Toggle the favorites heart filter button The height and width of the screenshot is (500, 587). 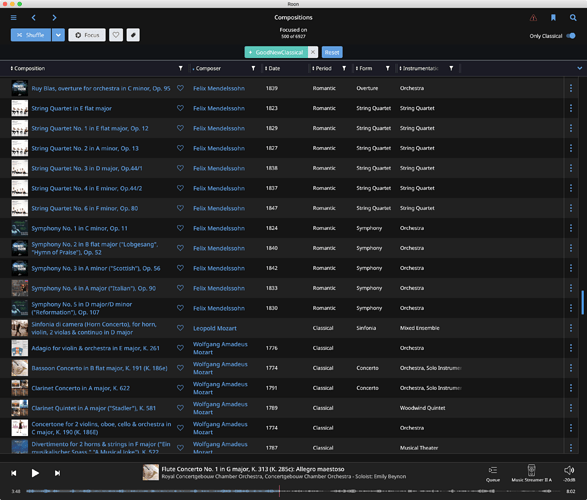pyautogui.click(x=116, y=35)
